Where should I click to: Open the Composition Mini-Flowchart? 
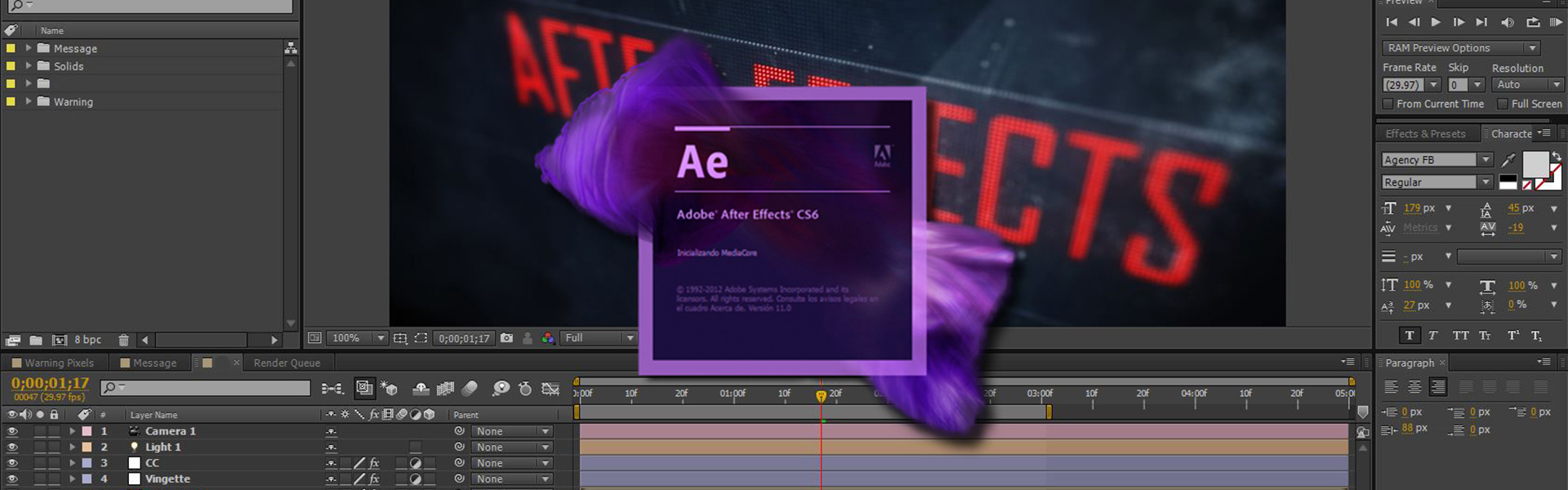pos(332,389)
